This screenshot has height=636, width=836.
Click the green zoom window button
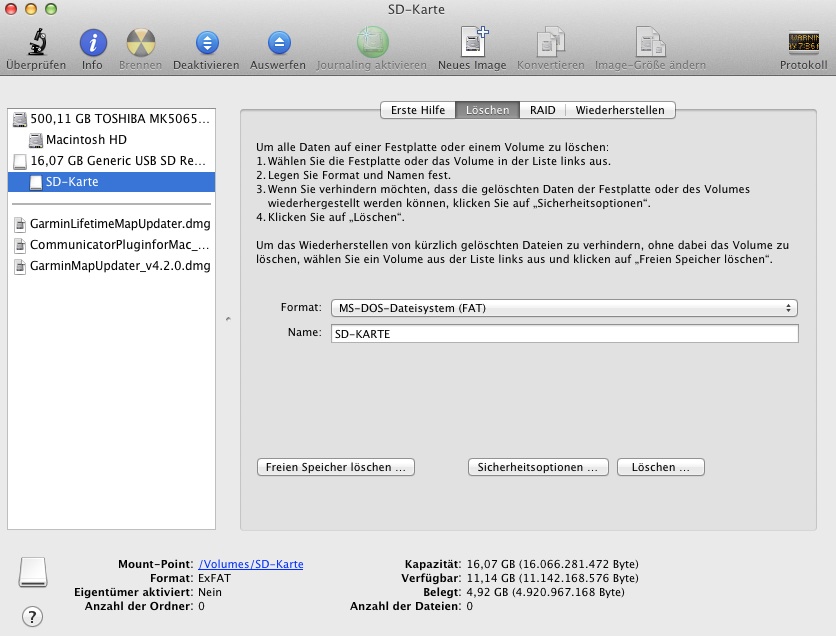coord(51,9)
